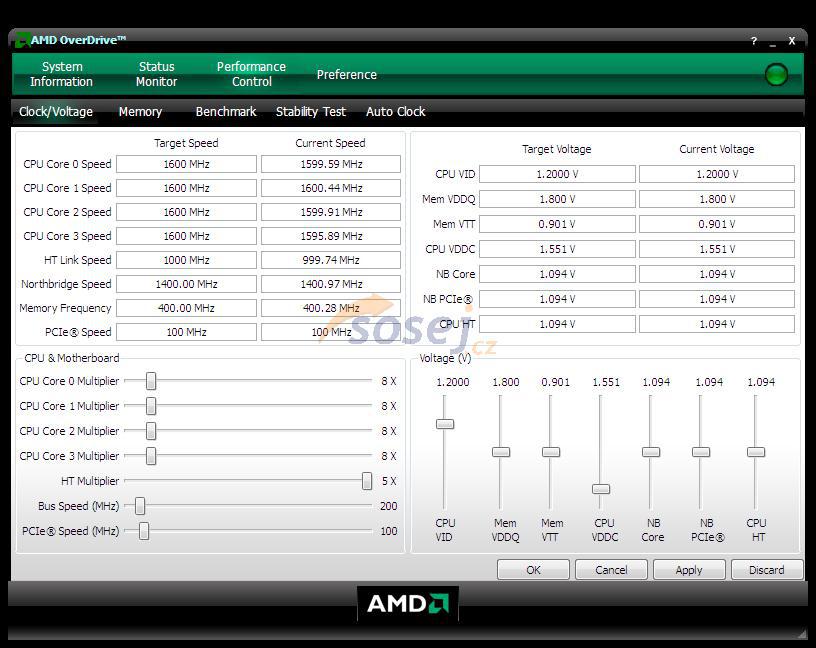This screenshot has width=816, height=648.
Task: Click the Mem VDDQ vertical voltage slider
Action: pos(501,452)
